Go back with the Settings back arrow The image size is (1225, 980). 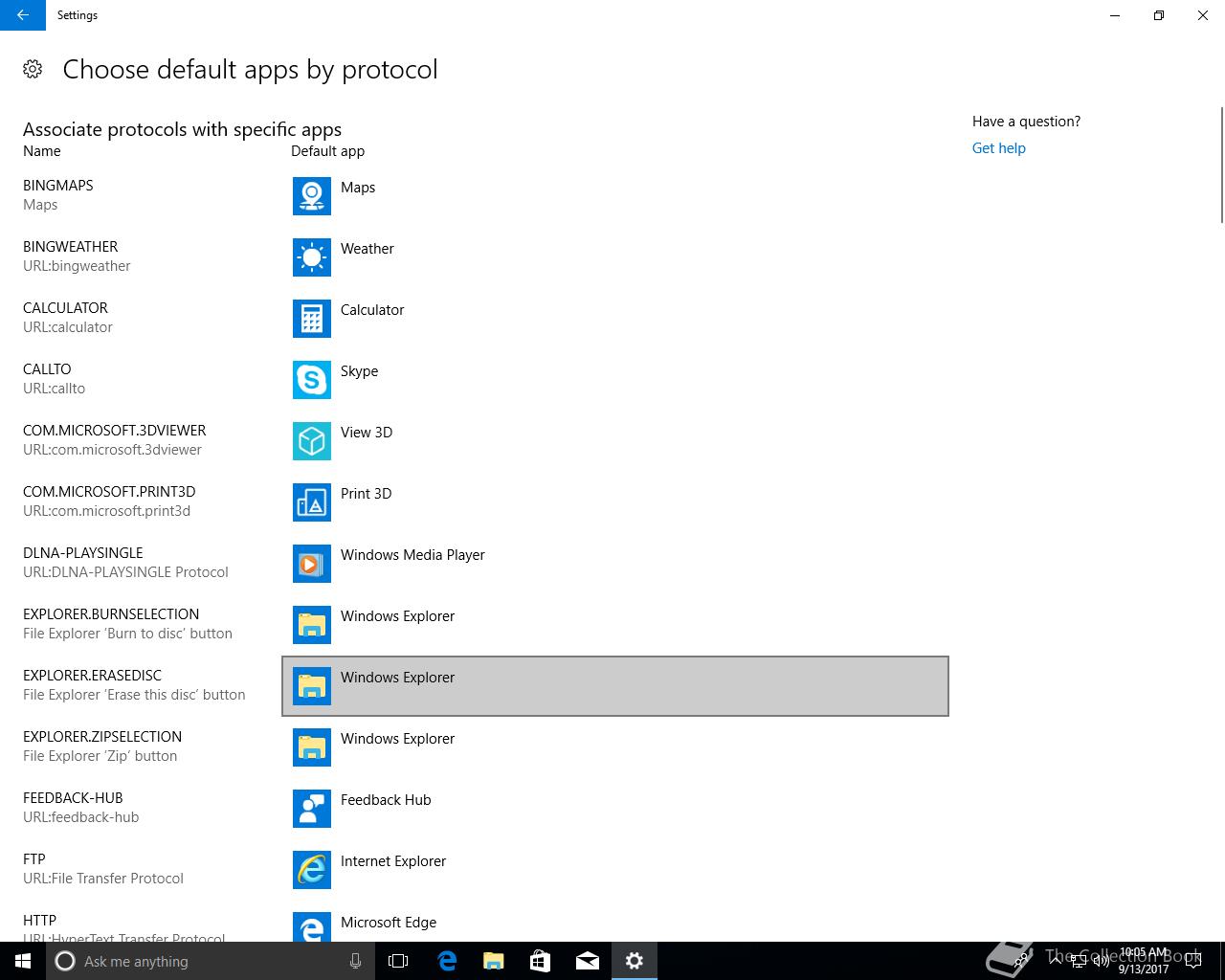coord(23,15)
